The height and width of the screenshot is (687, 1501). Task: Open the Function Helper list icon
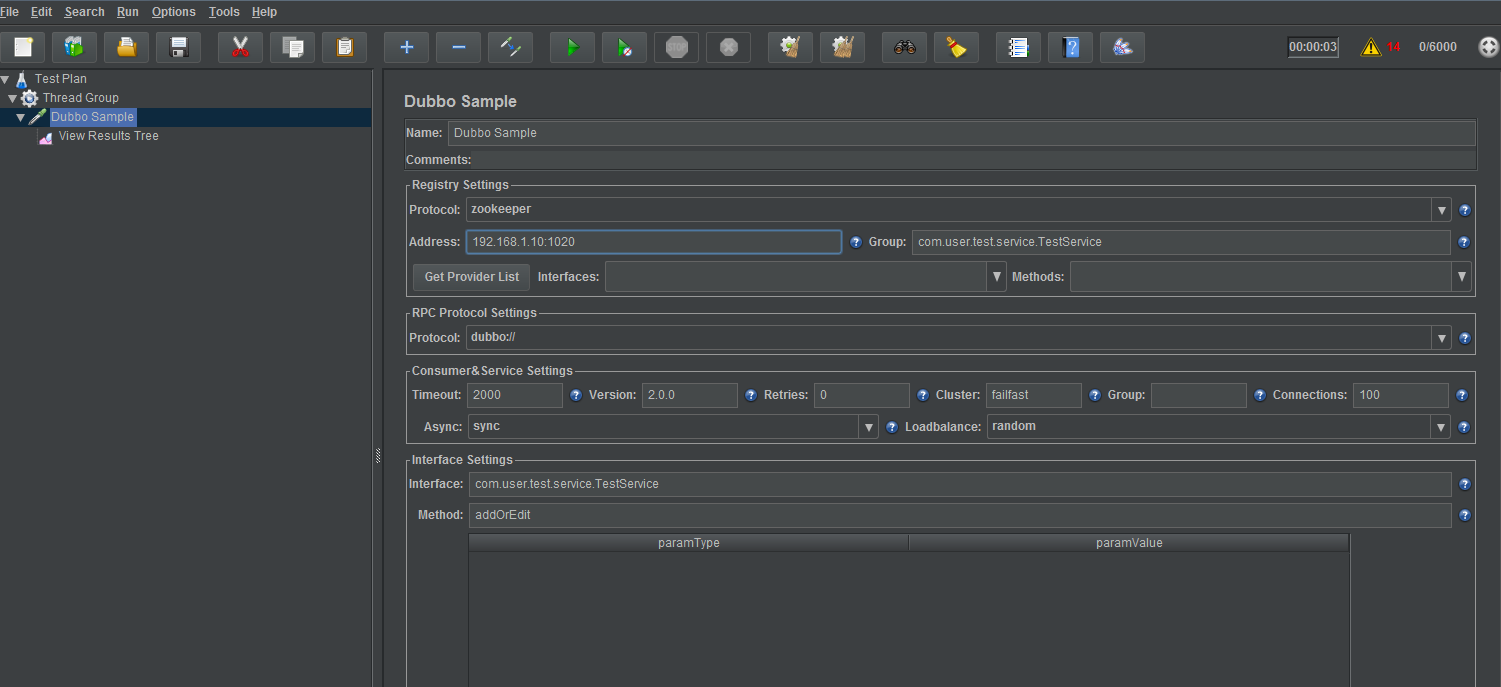1018,47
